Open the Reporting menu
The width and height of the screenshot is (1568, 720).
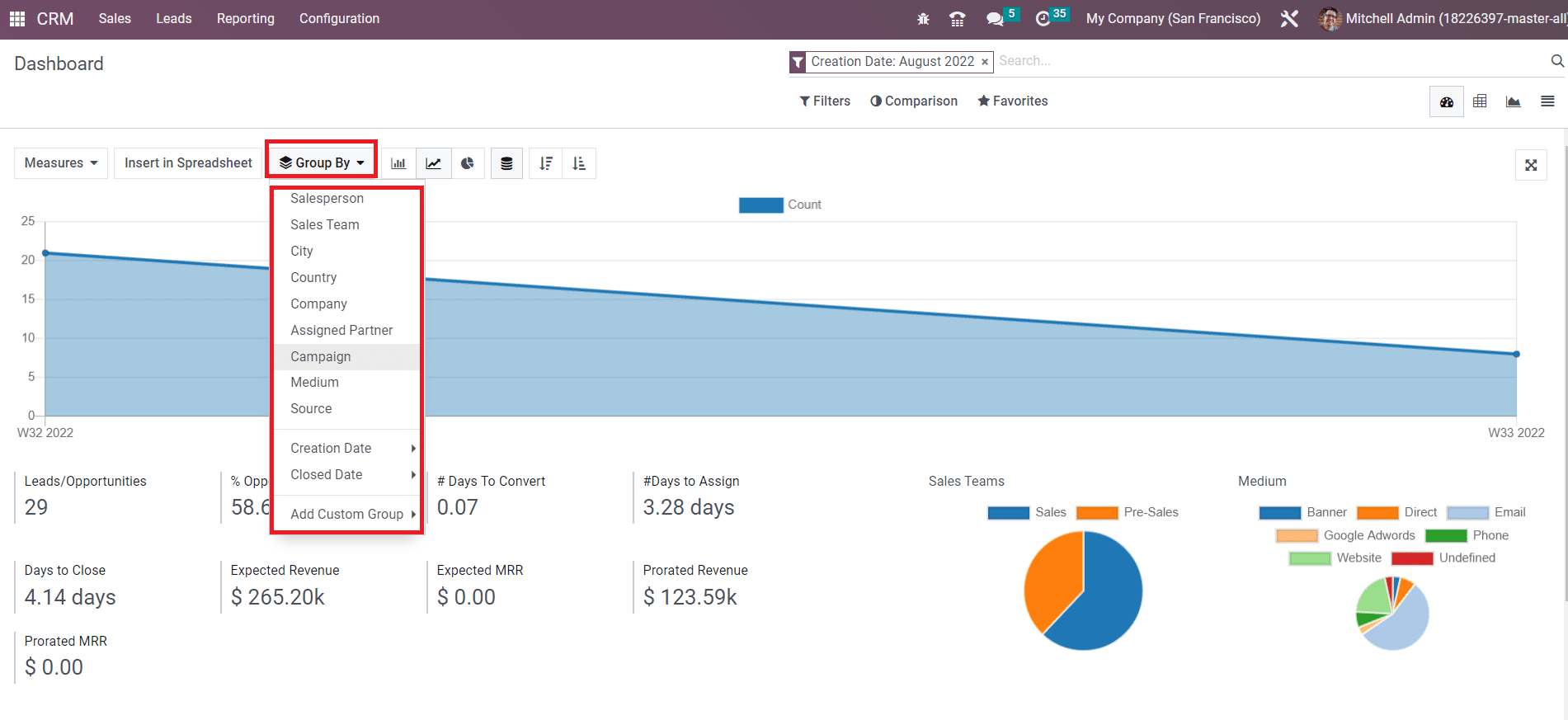(246, 18)
